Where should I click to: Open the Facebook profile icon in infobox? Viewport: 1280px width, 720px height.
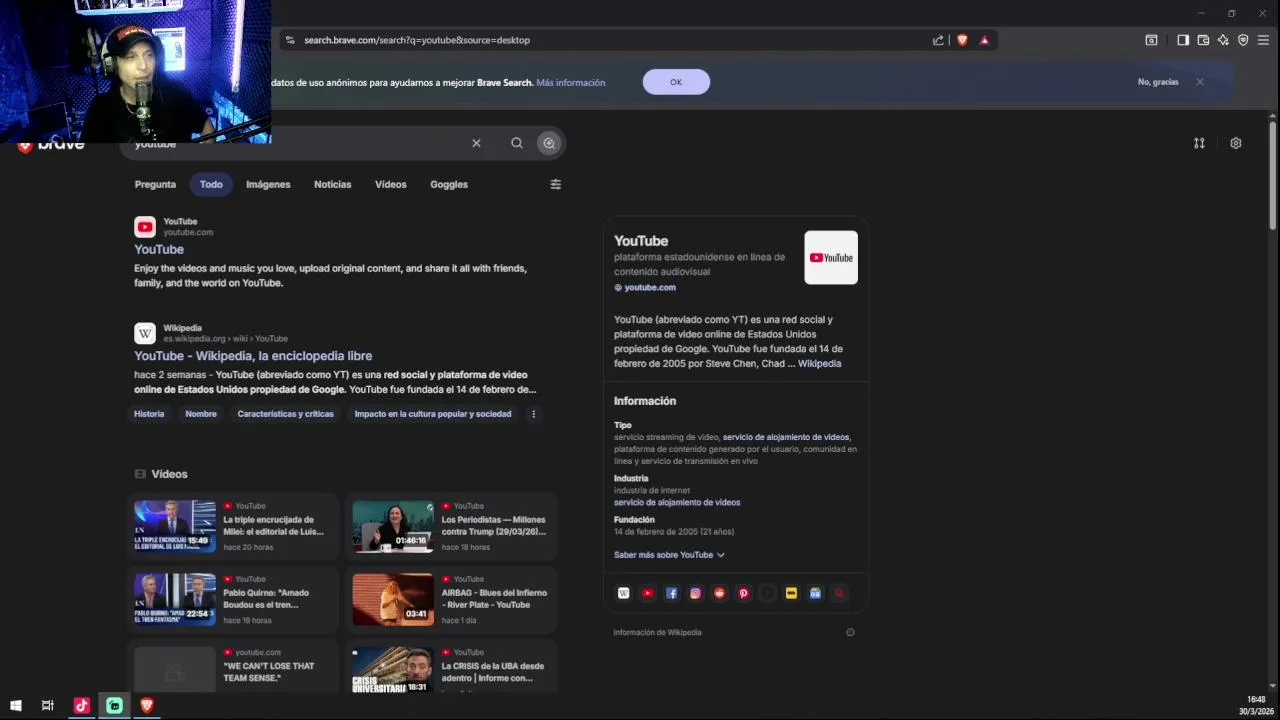(x=672, y=593)
